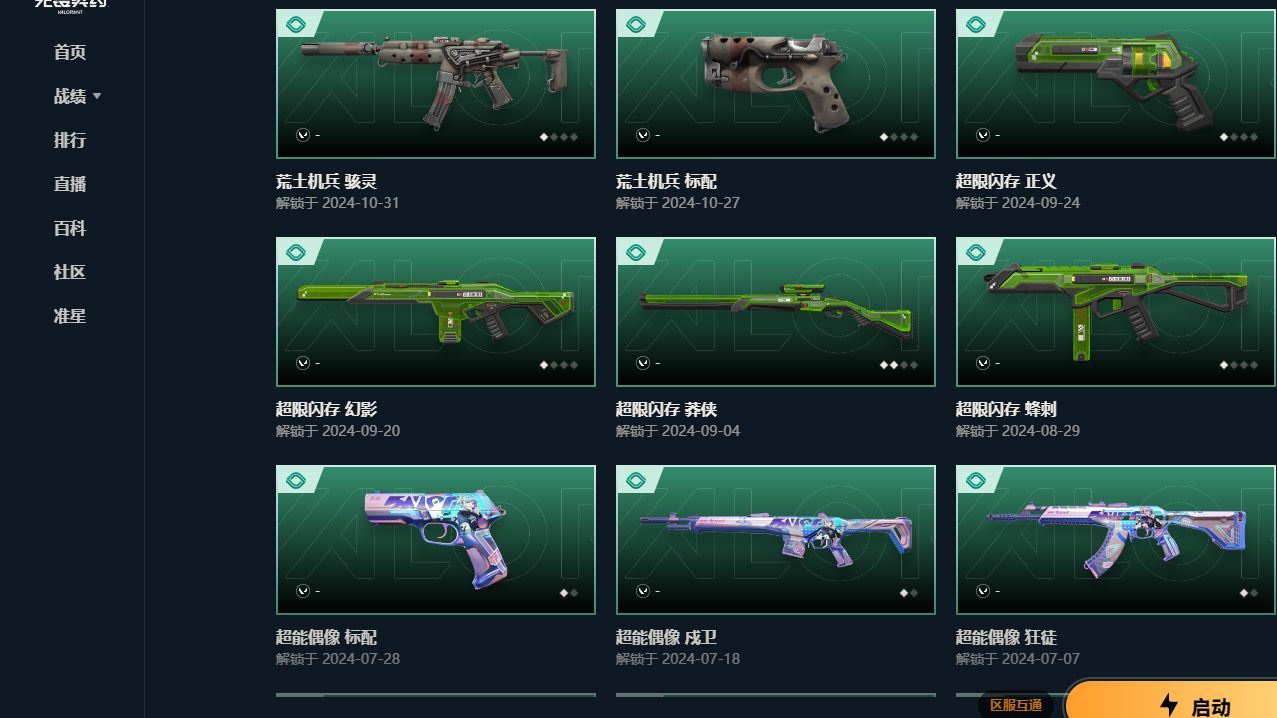Click the edition badge on 超能偶像 狂徒 card
This screenshot has height=718, width=1277.
(x=976, y=480)
